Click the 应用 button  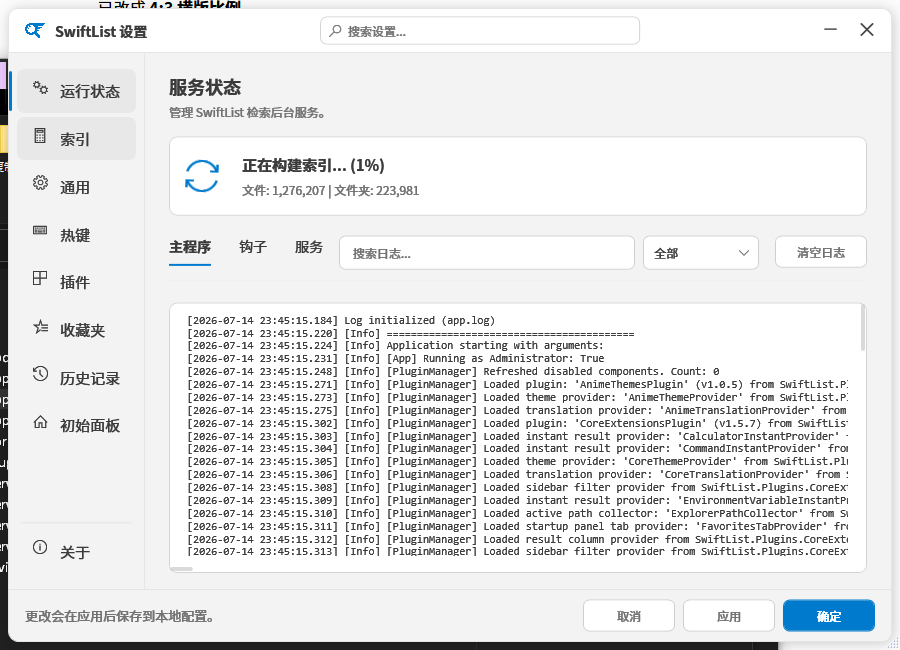(x=728, y=616)
